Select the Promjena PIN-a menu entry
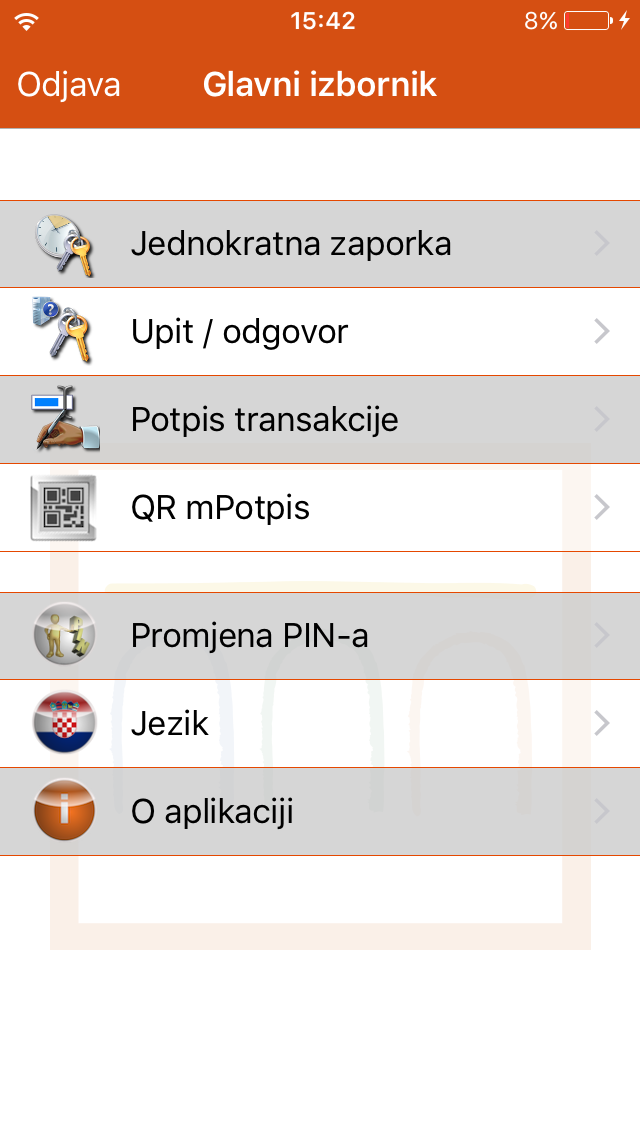The image size is (640, 1136). pos(250,636)
